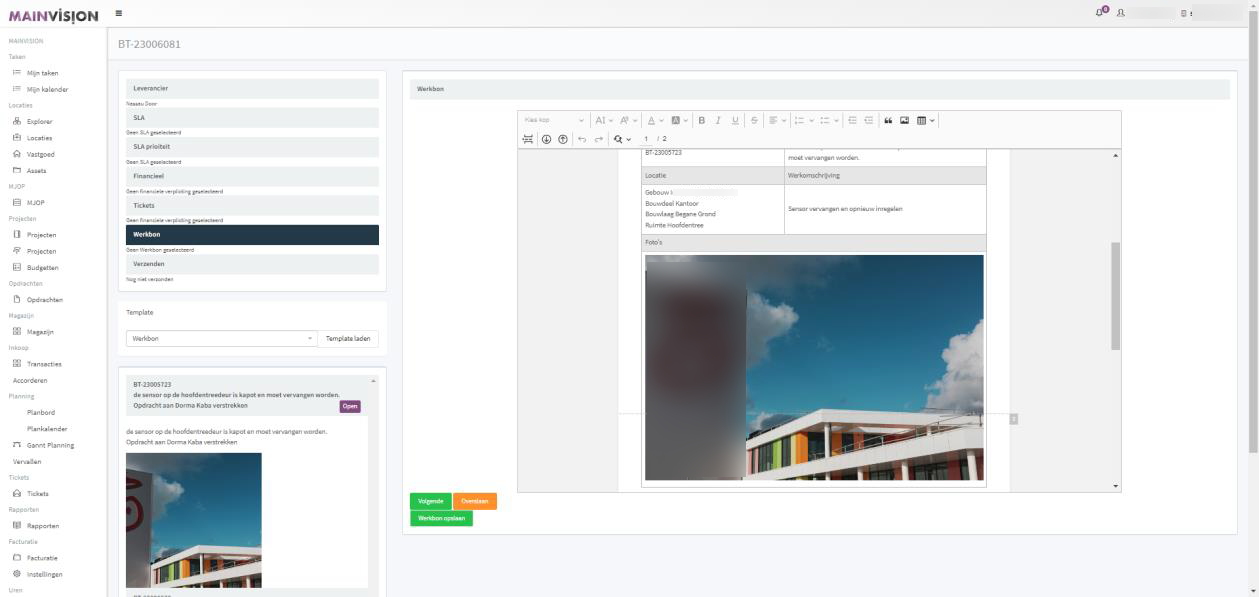
Task: Apply bold formatting in editor
Action: click(x=702, y=120)
